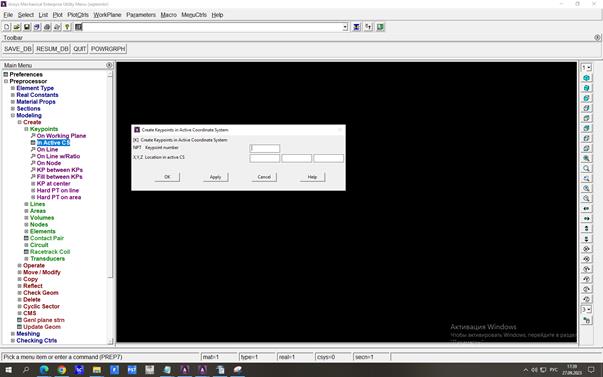Open the WorkPlane menu
Screen dimensions: 603x377
107,15
